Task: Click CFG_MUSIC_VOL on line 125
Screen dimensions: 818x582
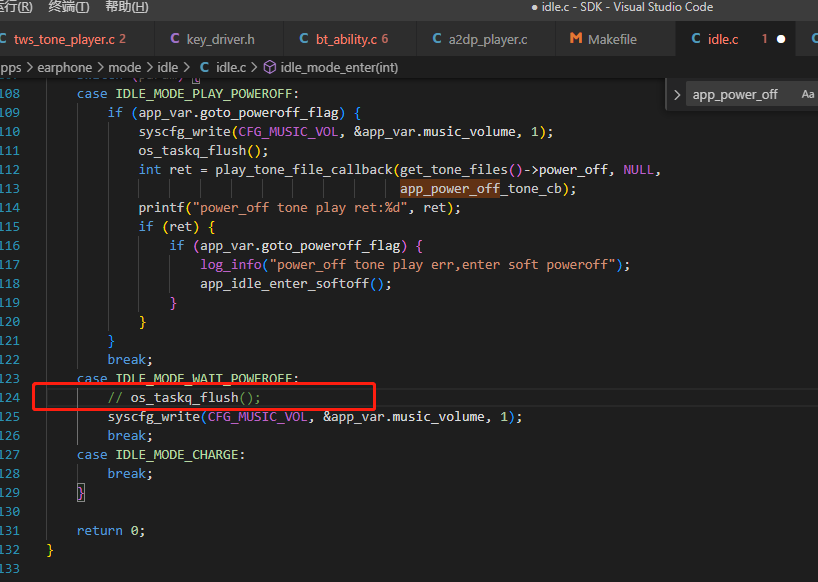Action: [x=258, y=417]
